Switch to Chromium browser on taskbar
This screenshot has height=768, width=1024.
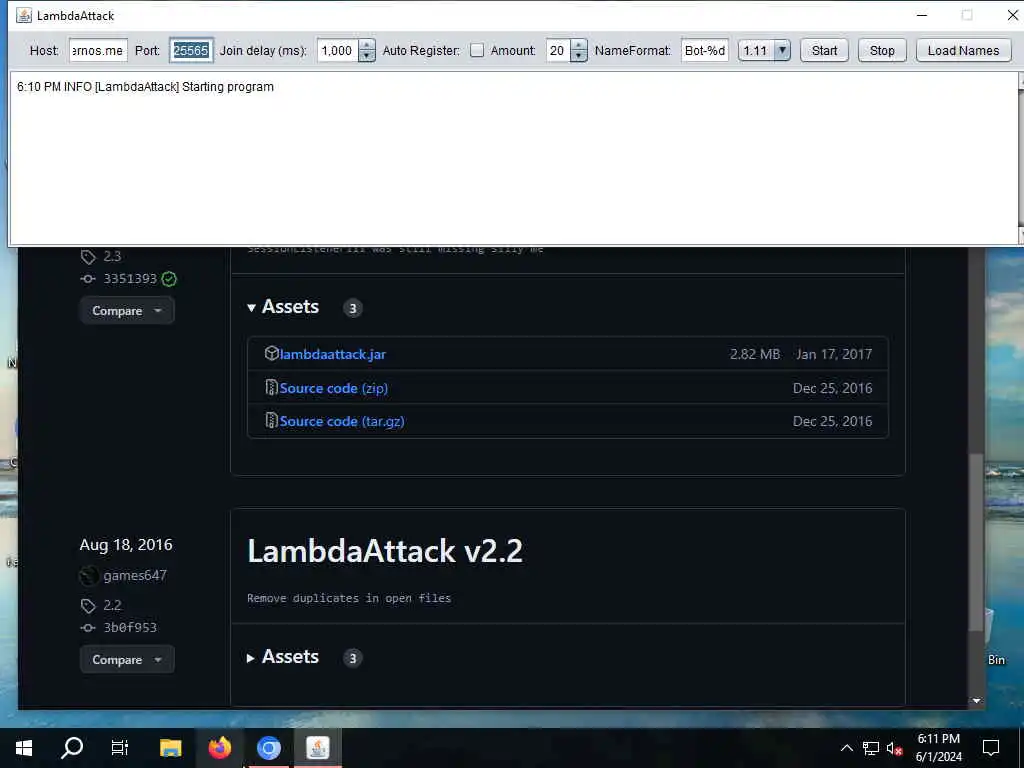coord(268,748)
